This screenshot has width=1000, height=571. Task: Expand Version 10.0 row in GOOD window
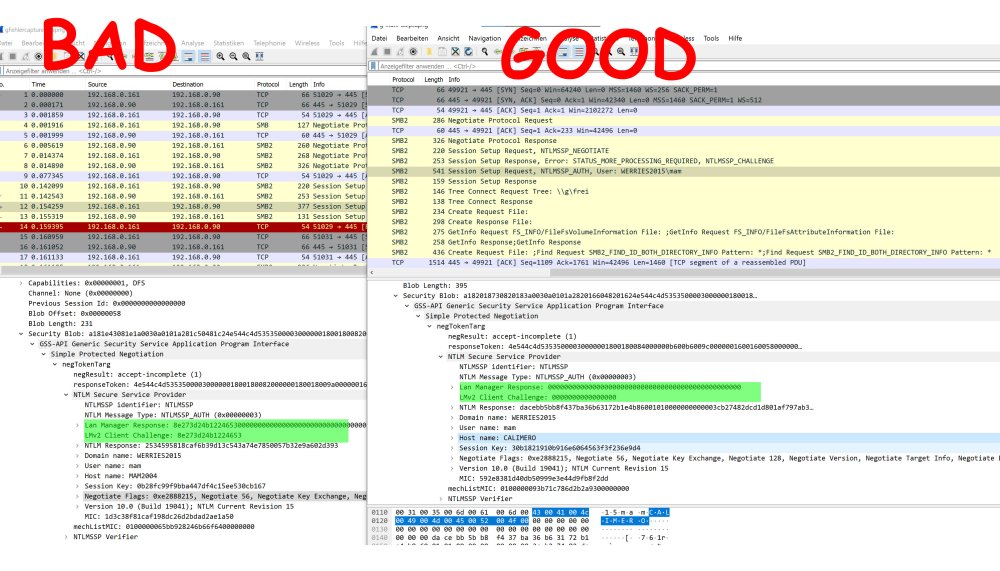[453, 468]
